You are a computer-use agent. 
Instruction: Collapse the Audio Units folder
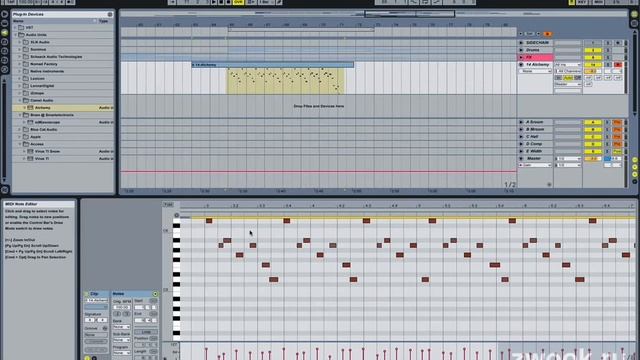tap(16, 35)
